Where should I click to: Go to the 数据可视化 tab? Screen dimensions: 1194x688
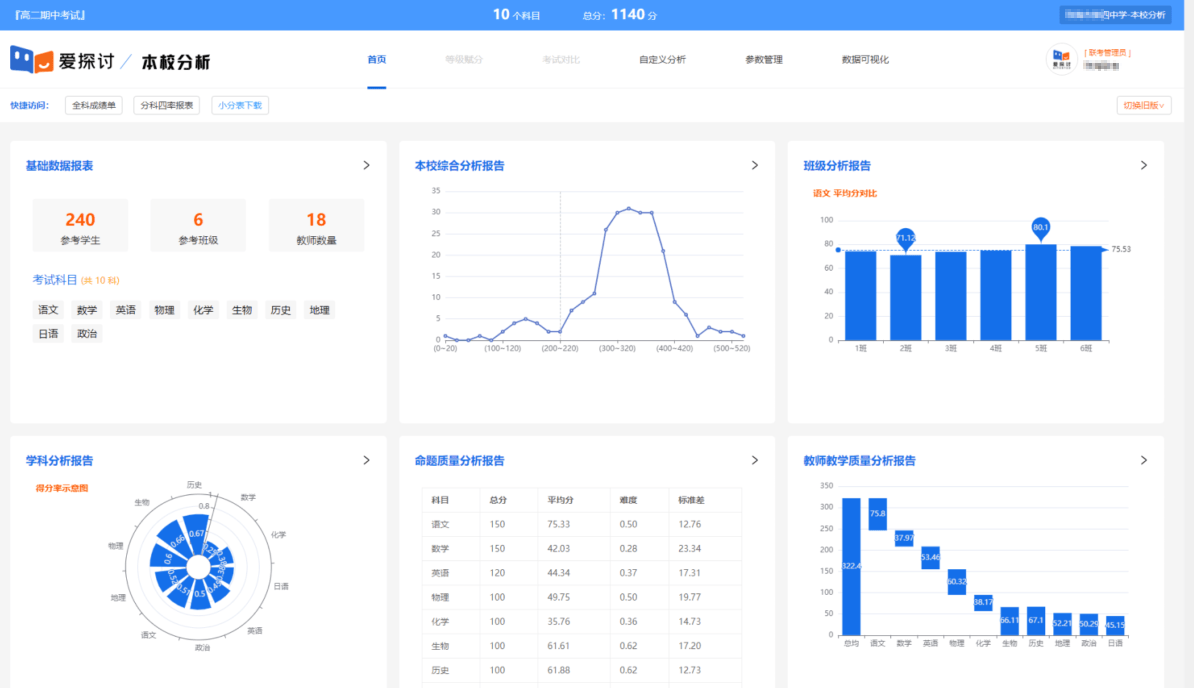865,60
